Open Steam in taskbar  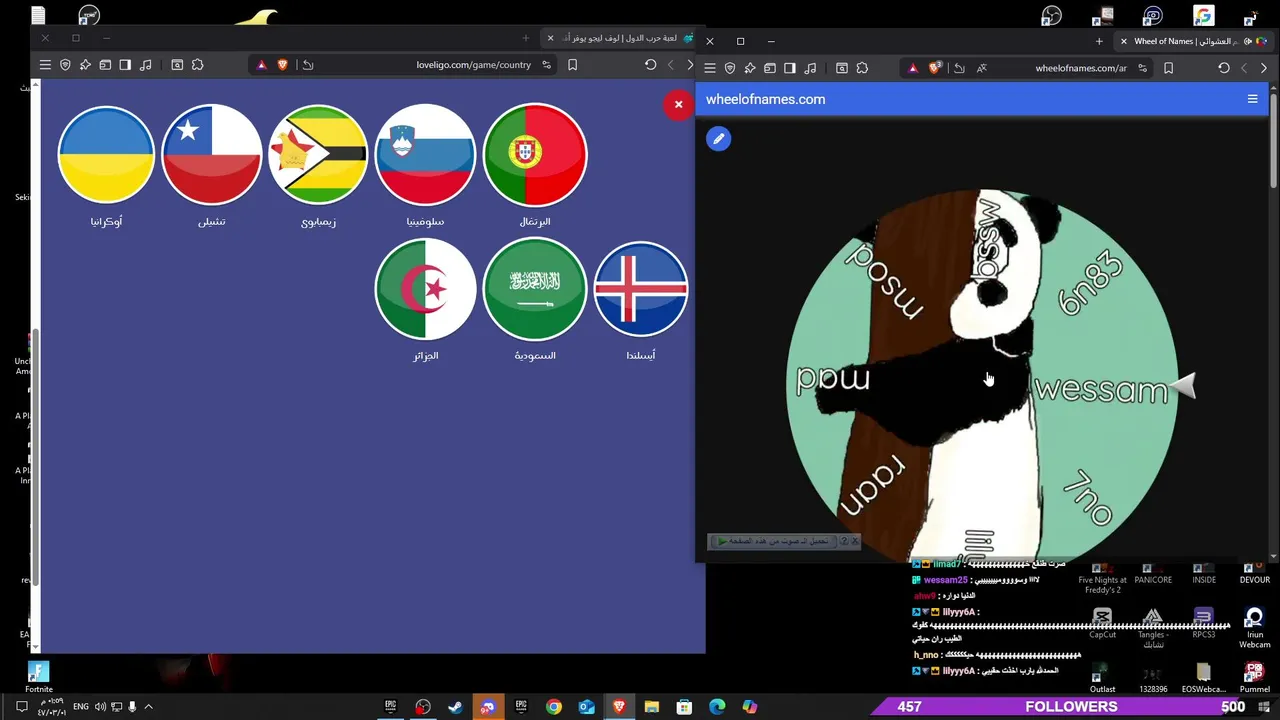click(x=455, y=706)
